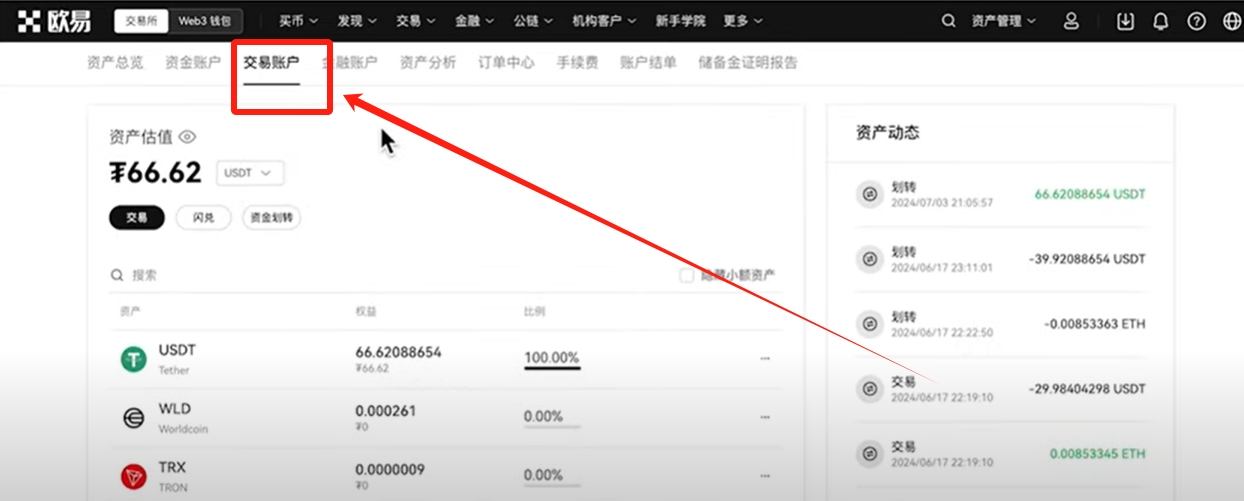Open more options for WLD row
This screenshot has width=1244, height=501.
point(765,417)
